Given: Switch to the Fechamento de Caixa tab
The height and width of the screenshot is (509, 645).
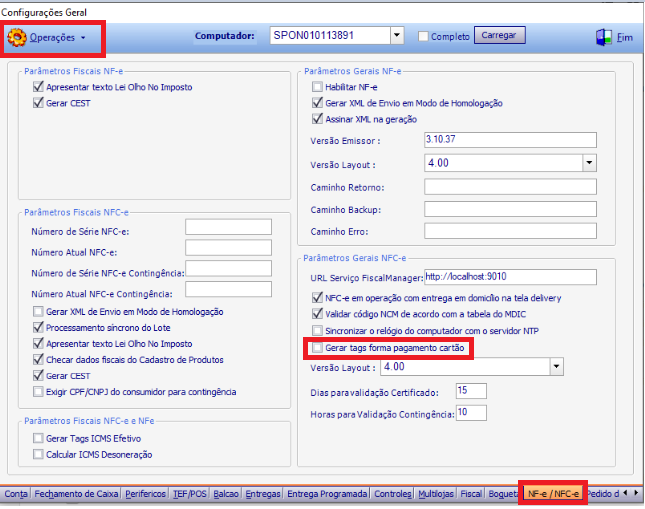Looking at the screenshot, I should pyautogui.click(x=76, y=493).
